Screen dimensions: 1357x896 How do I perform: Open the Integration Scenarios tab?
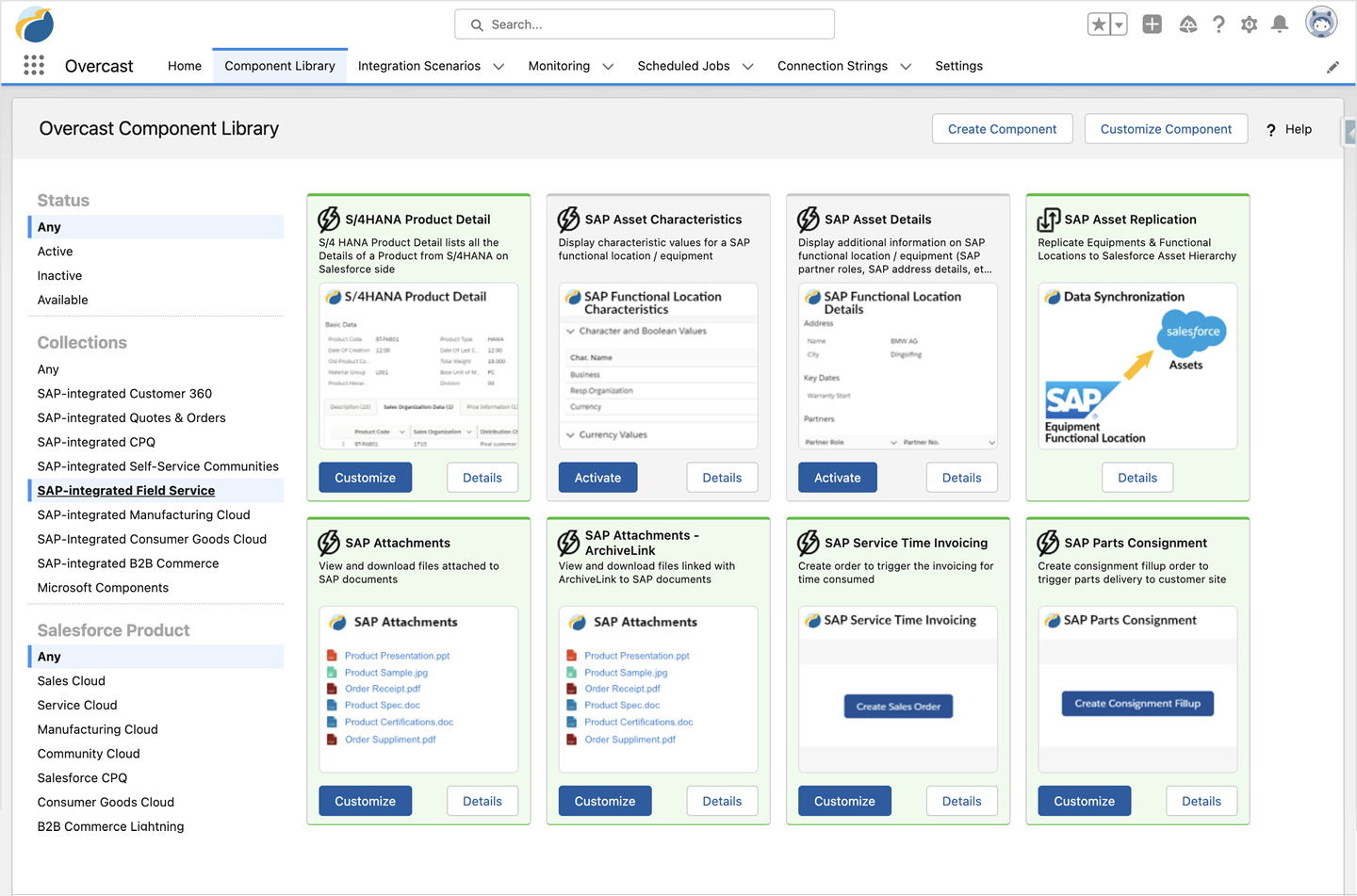pos(419,66)
